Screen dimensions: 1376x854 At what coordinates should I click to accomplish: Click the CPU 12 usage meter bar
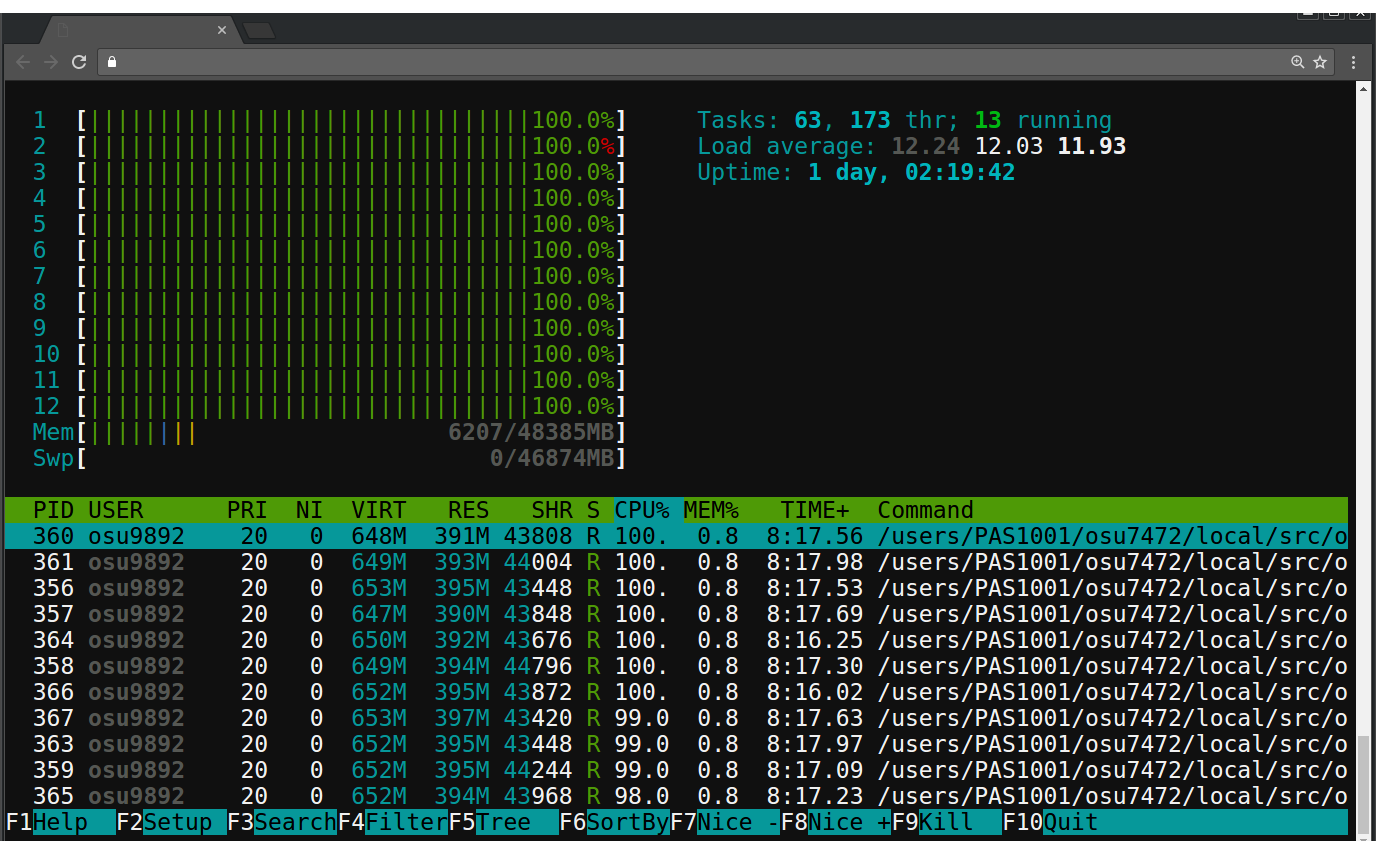click(352, 406)
